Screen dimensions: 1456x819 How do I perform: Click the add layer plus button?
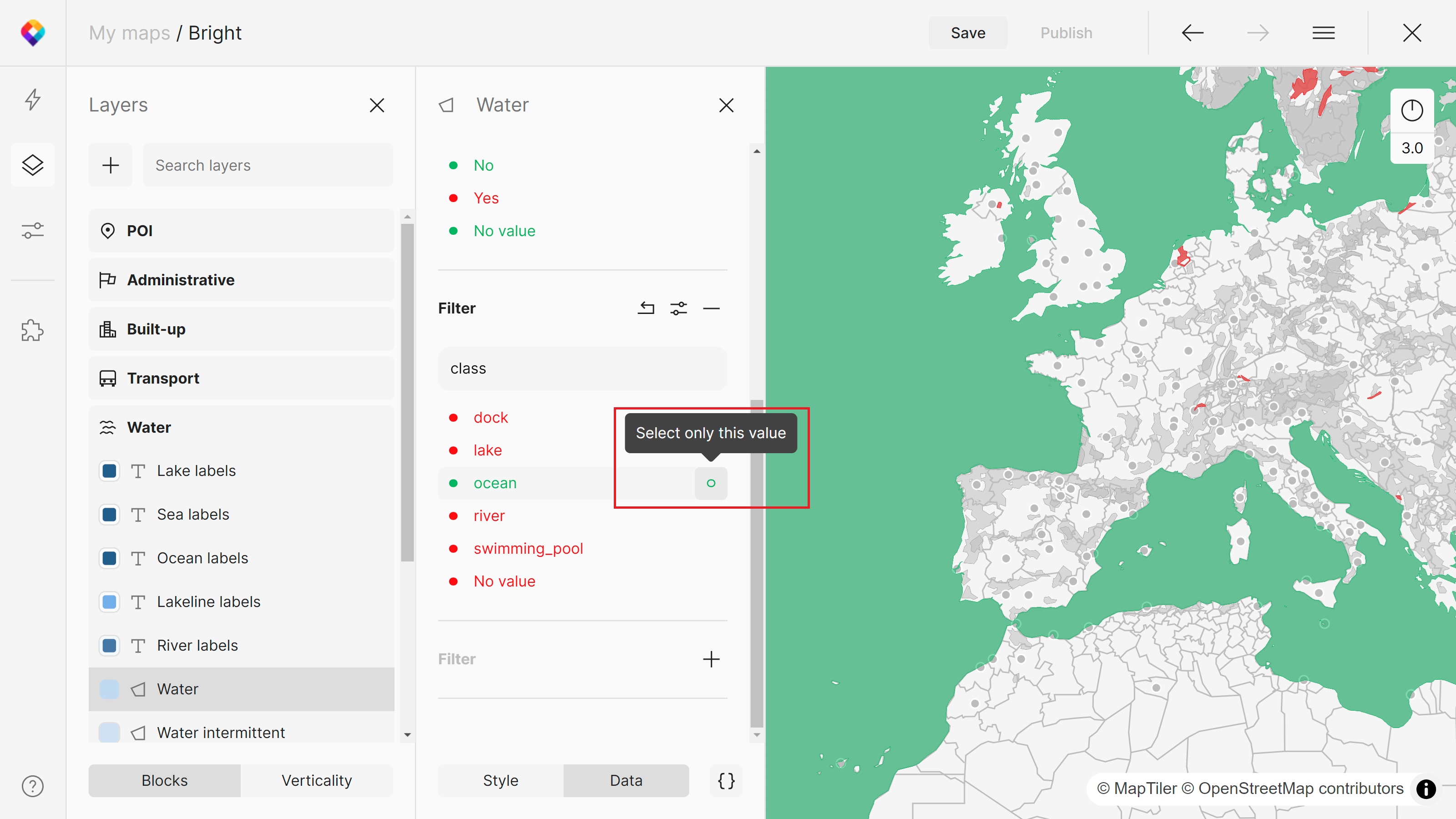pos(110,165)
